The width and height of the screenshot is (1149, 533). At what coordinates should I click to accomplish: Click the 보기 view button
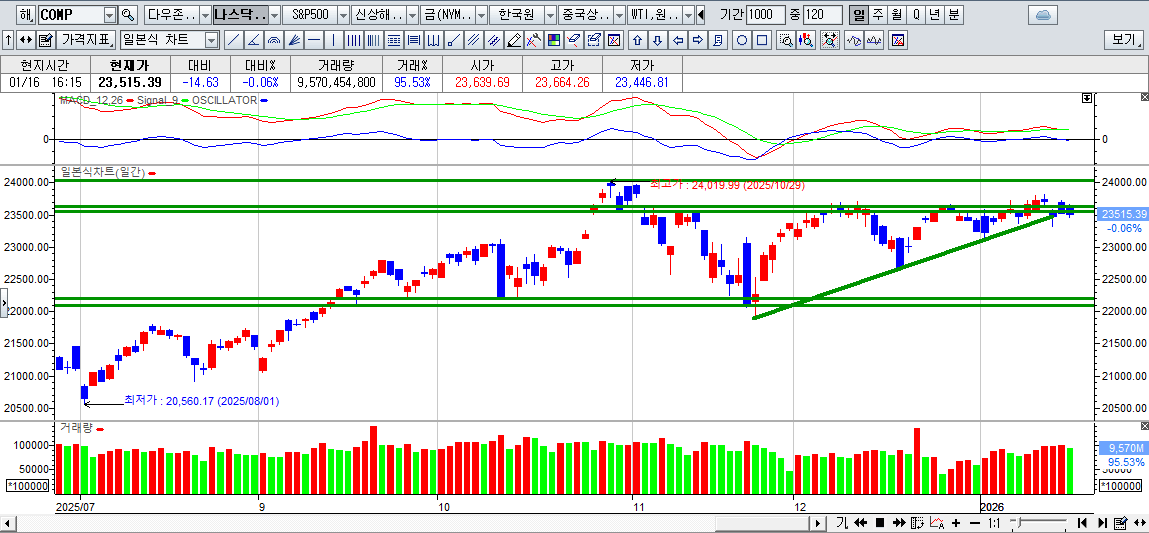[x=1124, y=40]
